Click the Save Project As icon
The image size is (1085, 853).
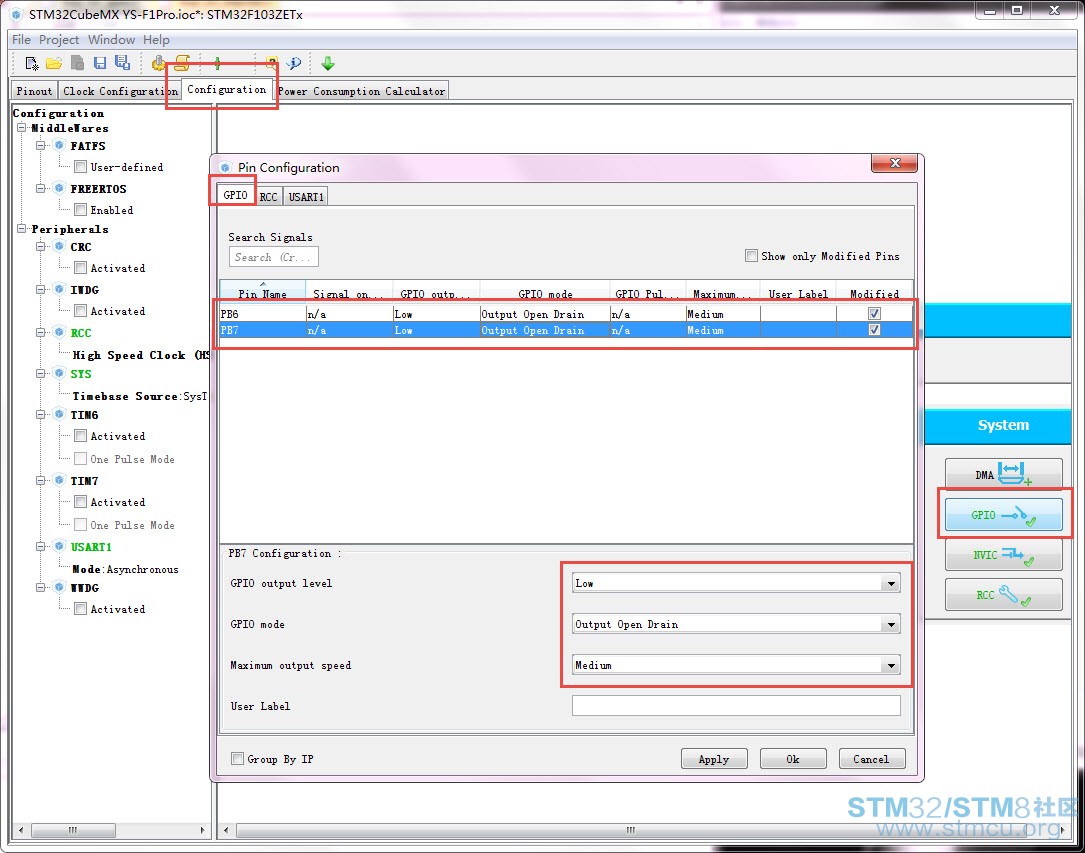122,63
